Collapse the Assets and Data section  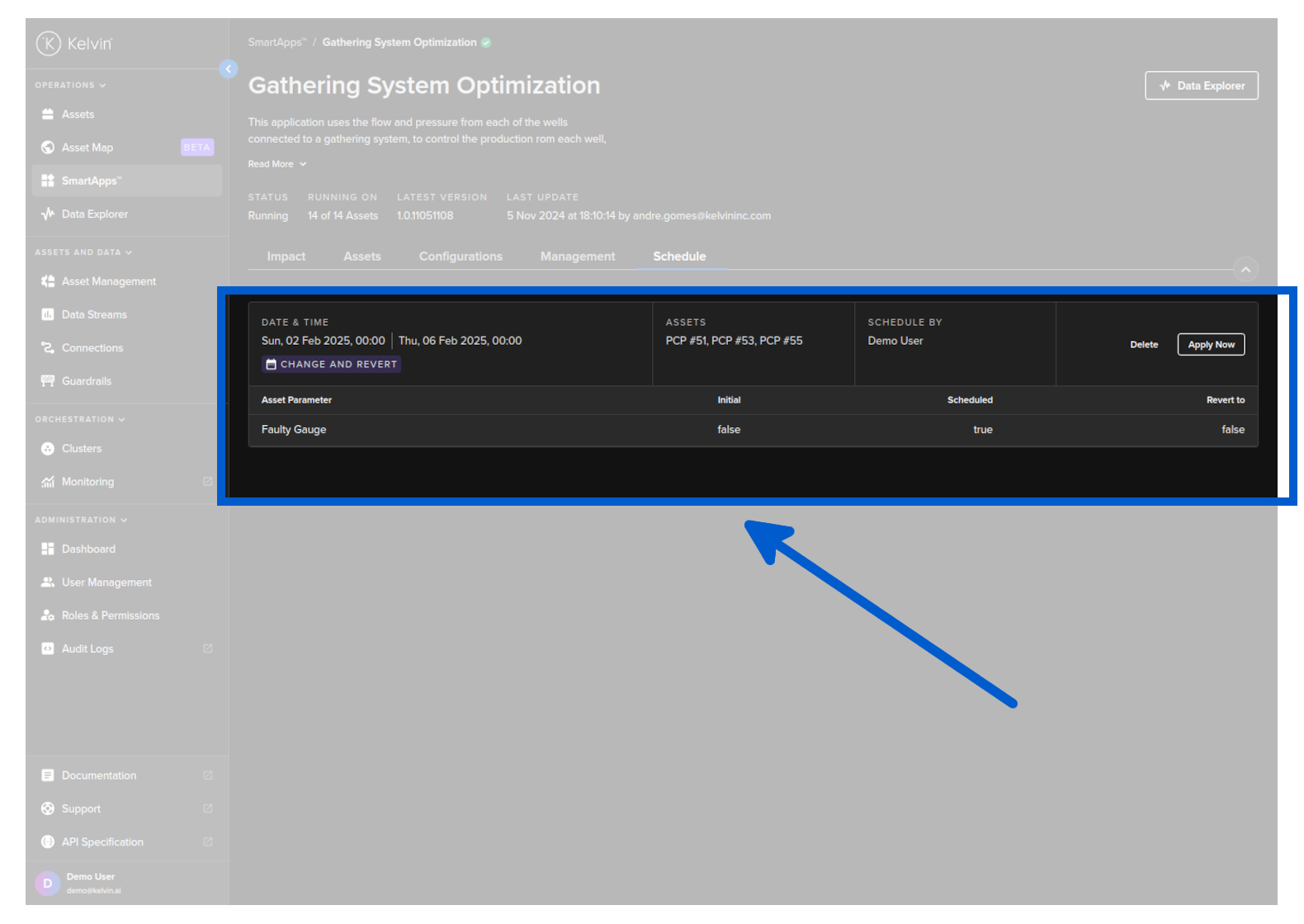(83, 252)
